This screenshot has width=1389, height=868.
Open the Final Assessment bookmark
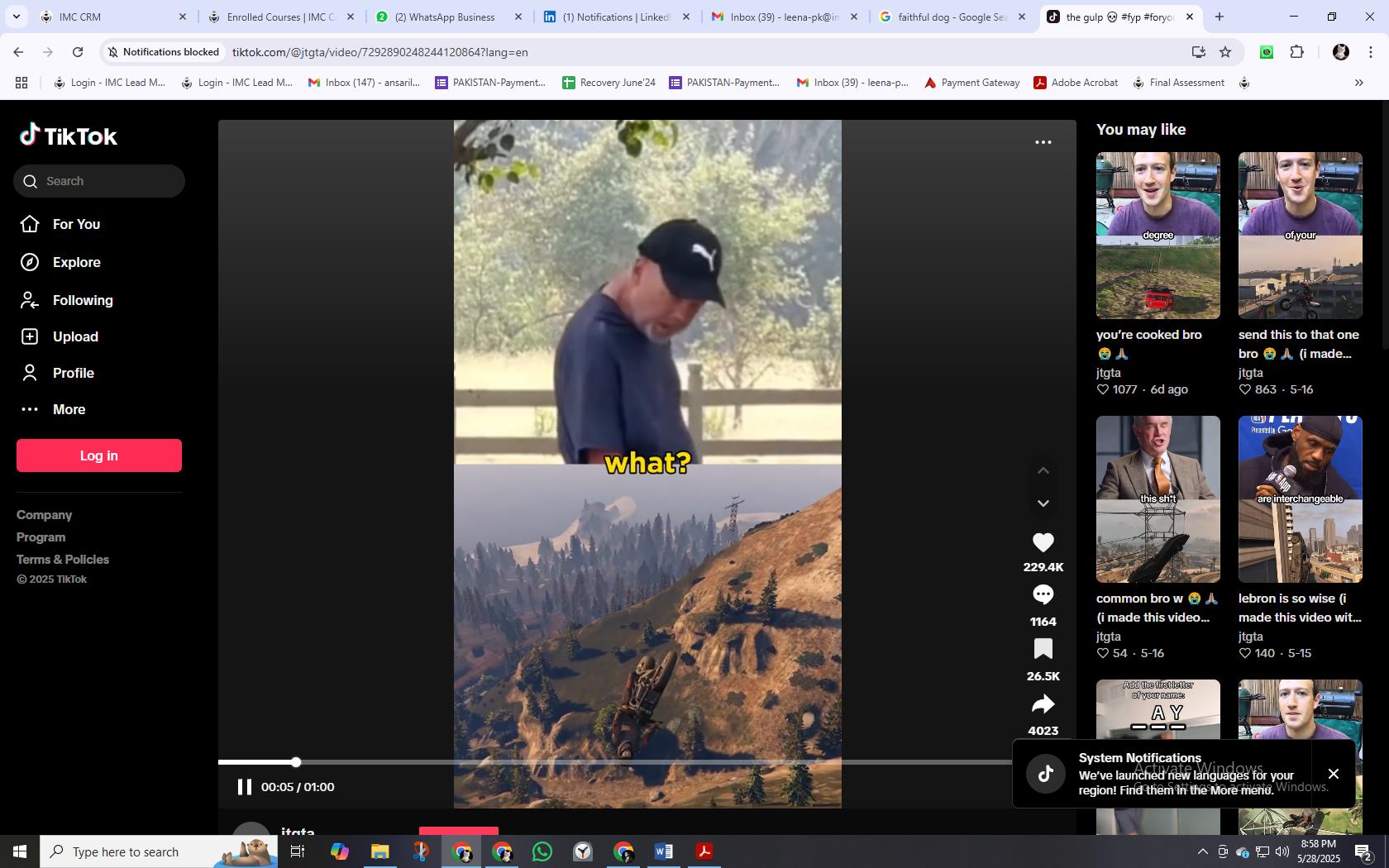1178,83
